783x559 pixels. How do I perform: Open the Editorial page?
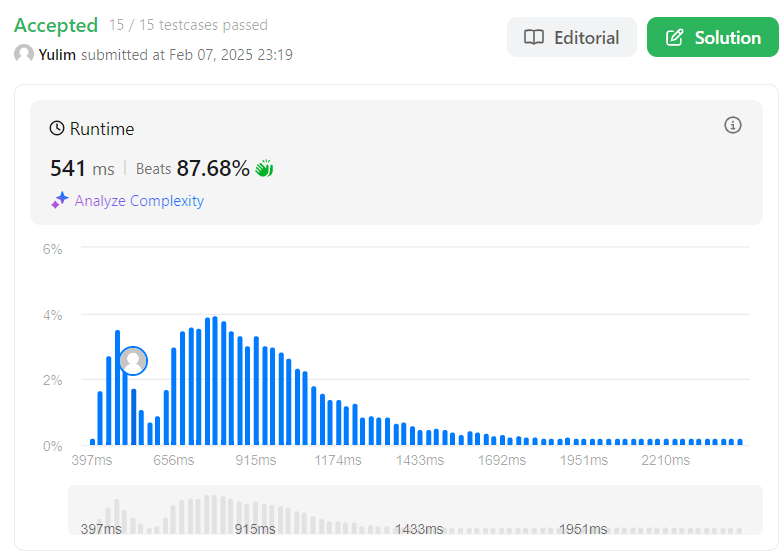click(571, 37)
